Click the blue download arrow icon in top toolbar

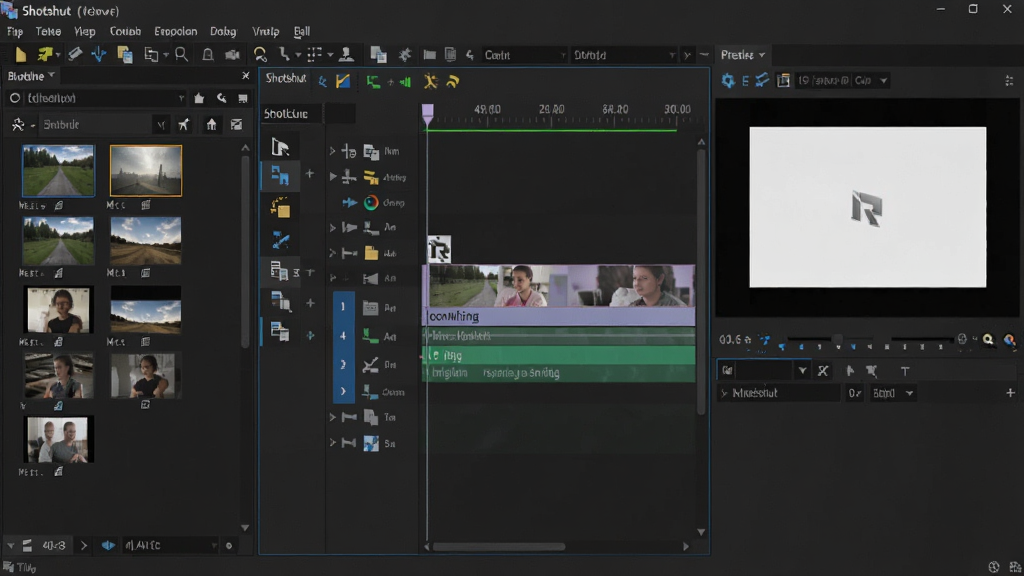[x=99, y=55]
